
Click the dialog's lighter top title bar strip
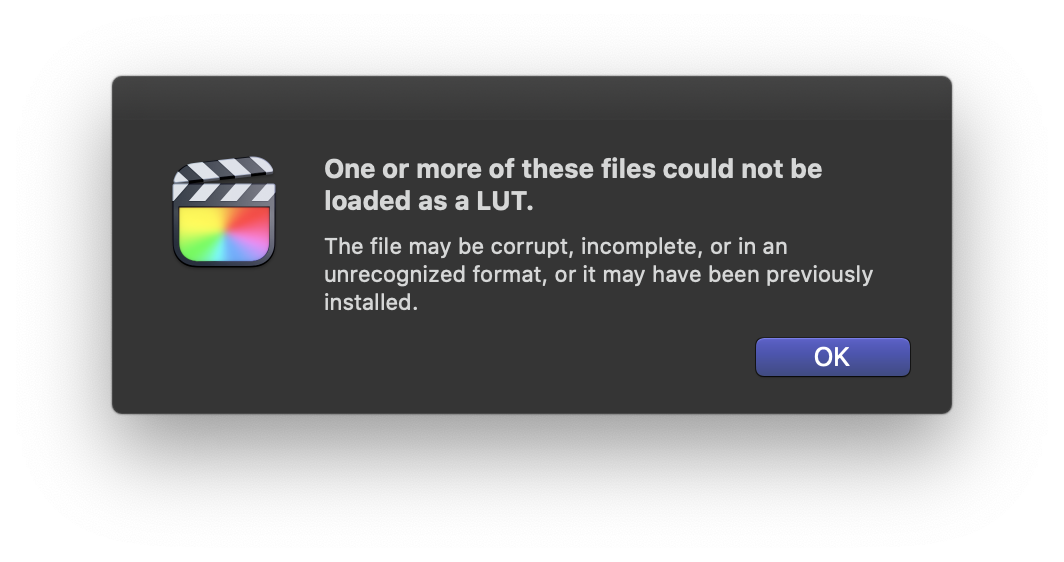pos(532,99)
